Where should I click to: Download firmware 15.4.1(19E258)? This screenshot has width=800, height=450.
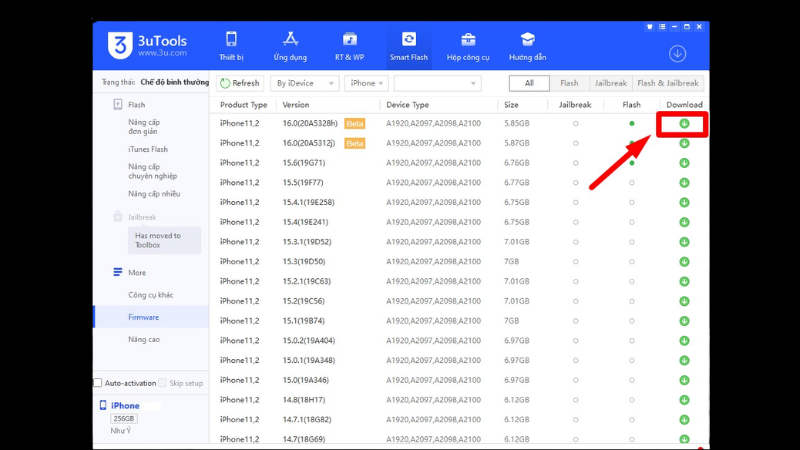[x=684, y=203]
